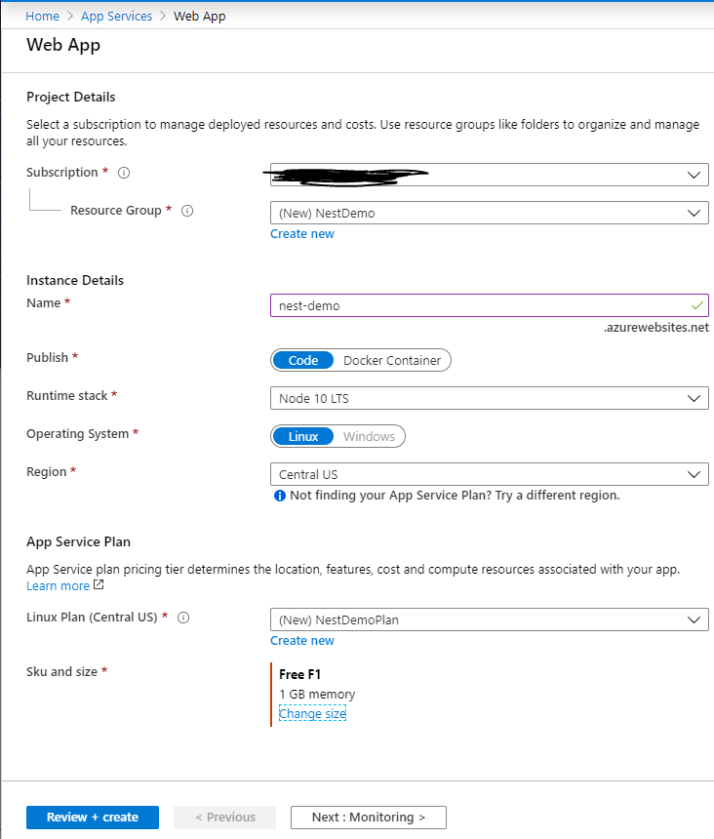Navigate to App Services via breadcrumb

116,16
